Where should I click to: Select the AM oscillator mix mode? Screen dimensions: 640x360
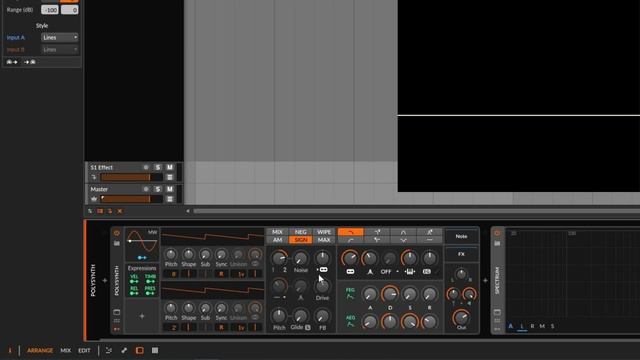(x=277, y=240)
